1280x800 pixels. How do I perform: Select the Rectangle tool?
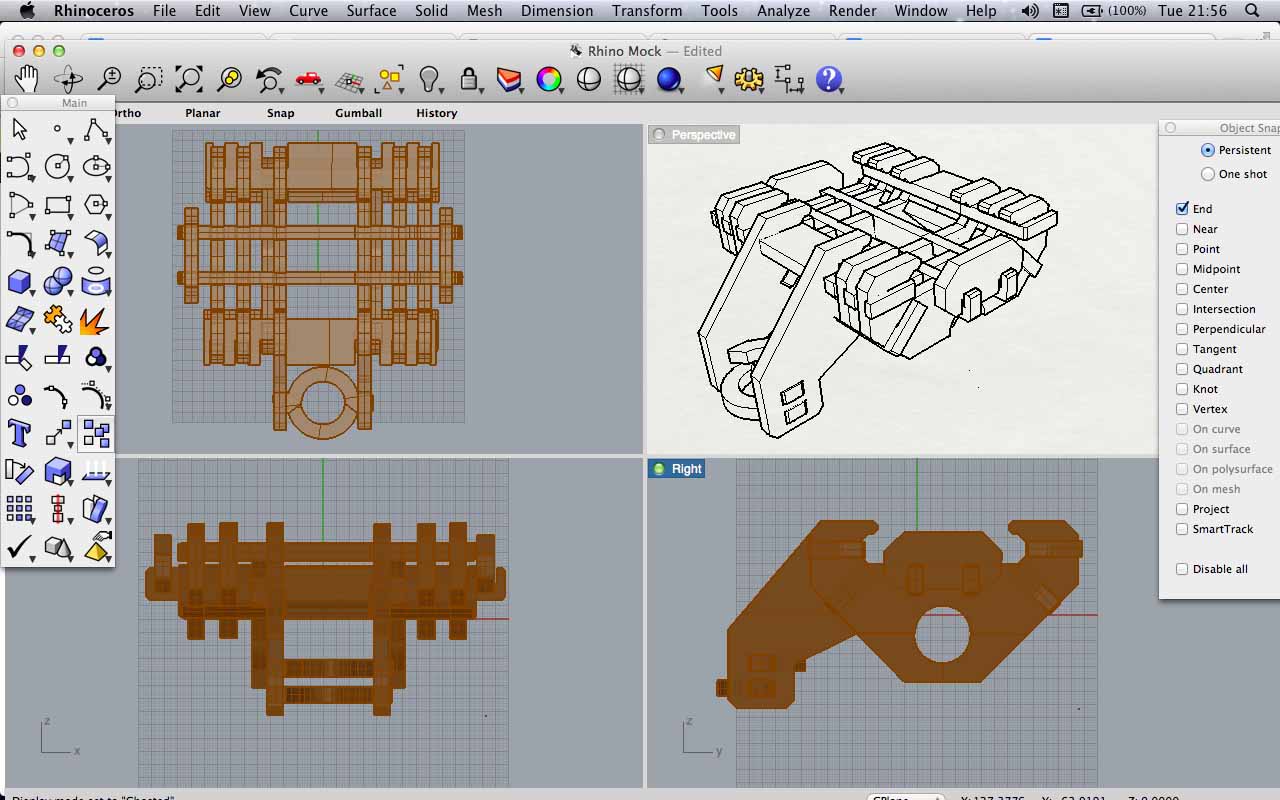(x=58, y=205)
